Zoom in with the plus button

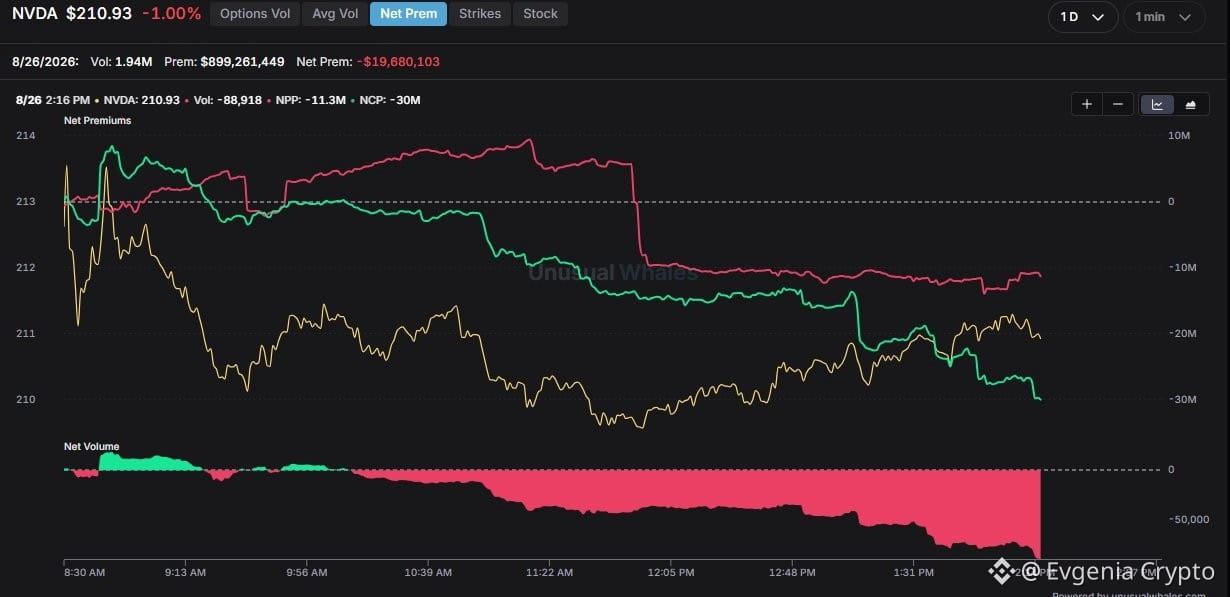coord(1086,104)
